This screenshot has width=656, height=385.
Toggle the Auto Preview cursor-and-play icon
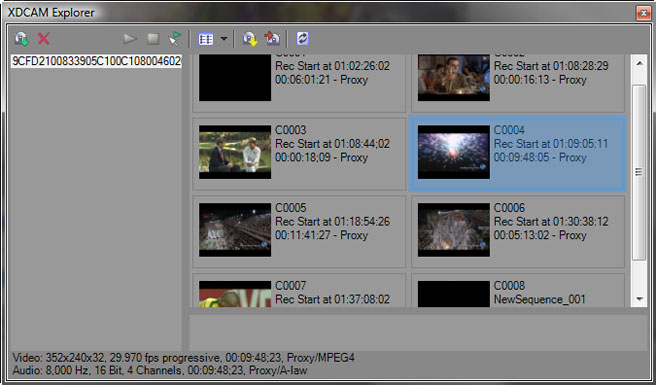tap(175, 39)
